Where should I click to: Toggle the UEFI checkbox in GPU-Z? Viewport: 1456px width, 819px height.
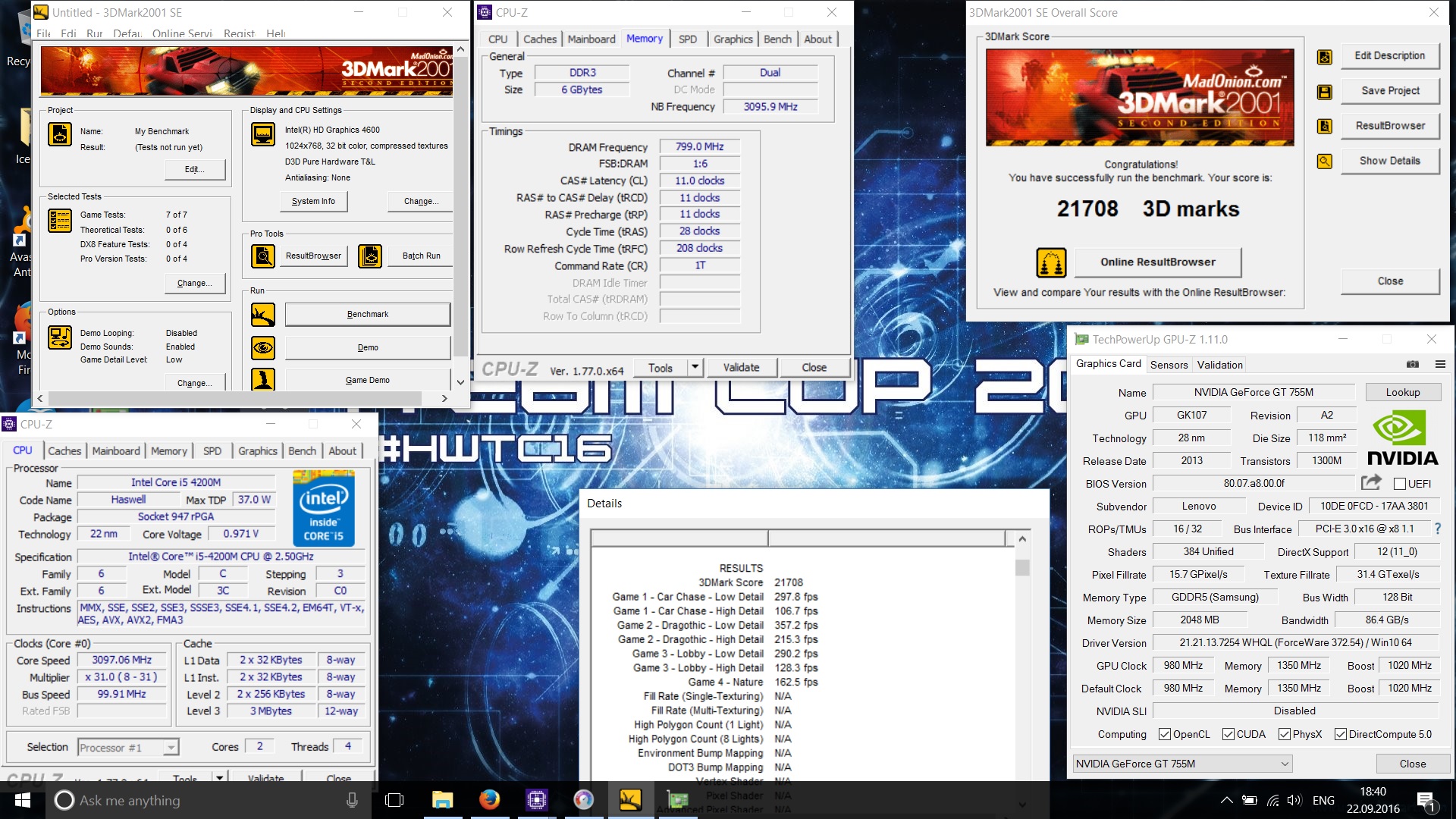[x=1400, y=484]
